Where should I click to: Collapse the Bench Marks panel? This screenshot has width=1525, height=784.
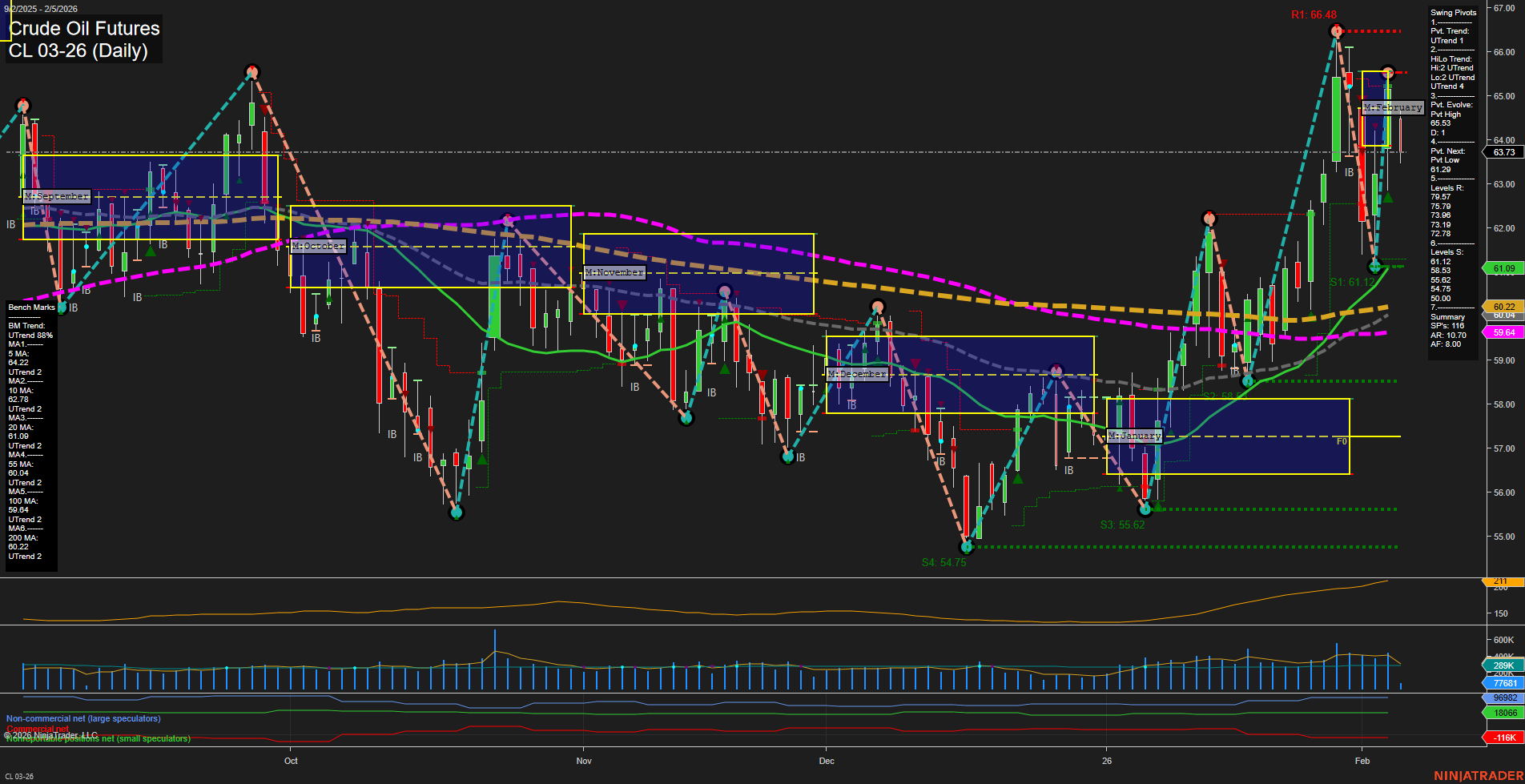(30, 307)
